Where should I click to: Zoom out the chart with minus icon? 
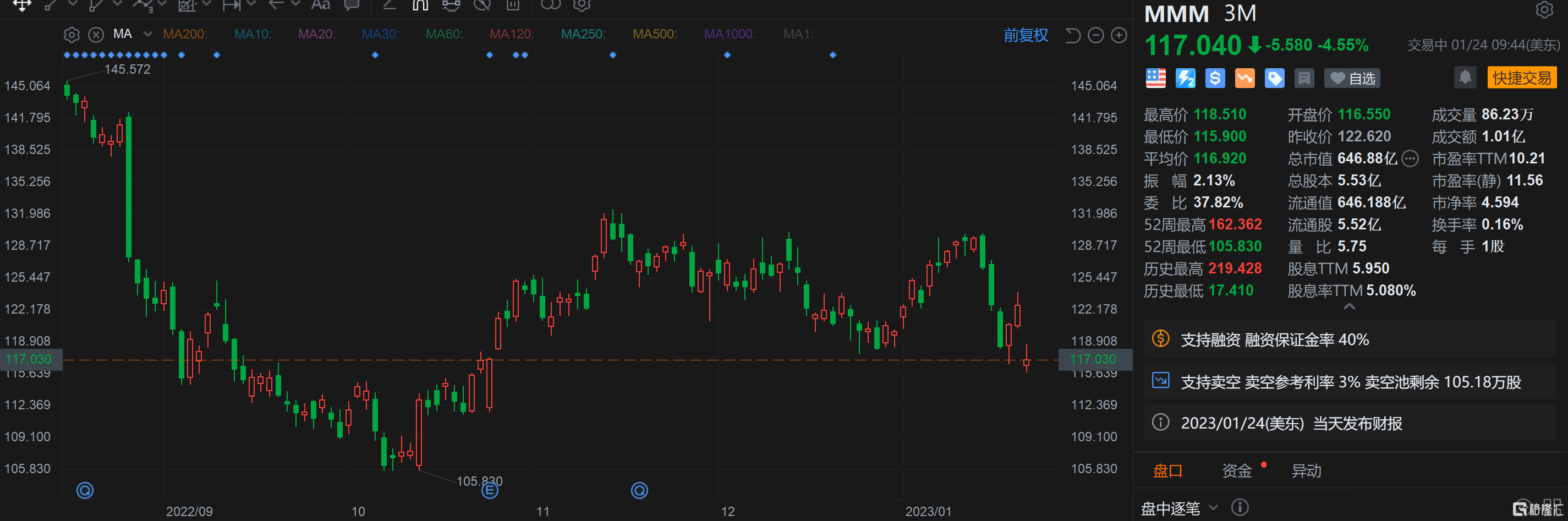pyautogui.click(x=1095, y=35)
